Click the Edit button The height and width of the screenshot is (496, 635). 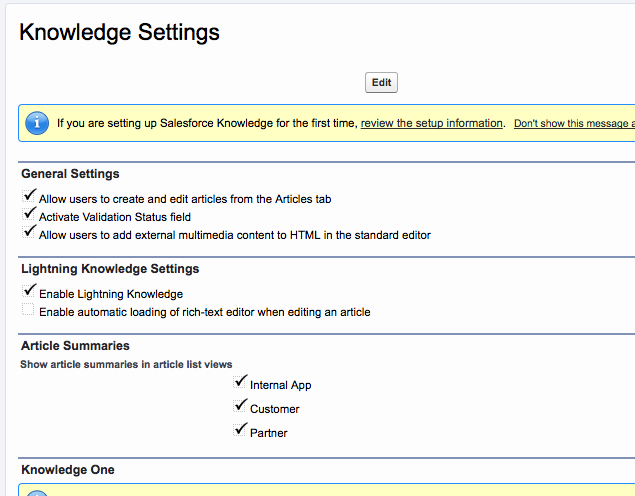pyautogui.click(x=381, y=83)
